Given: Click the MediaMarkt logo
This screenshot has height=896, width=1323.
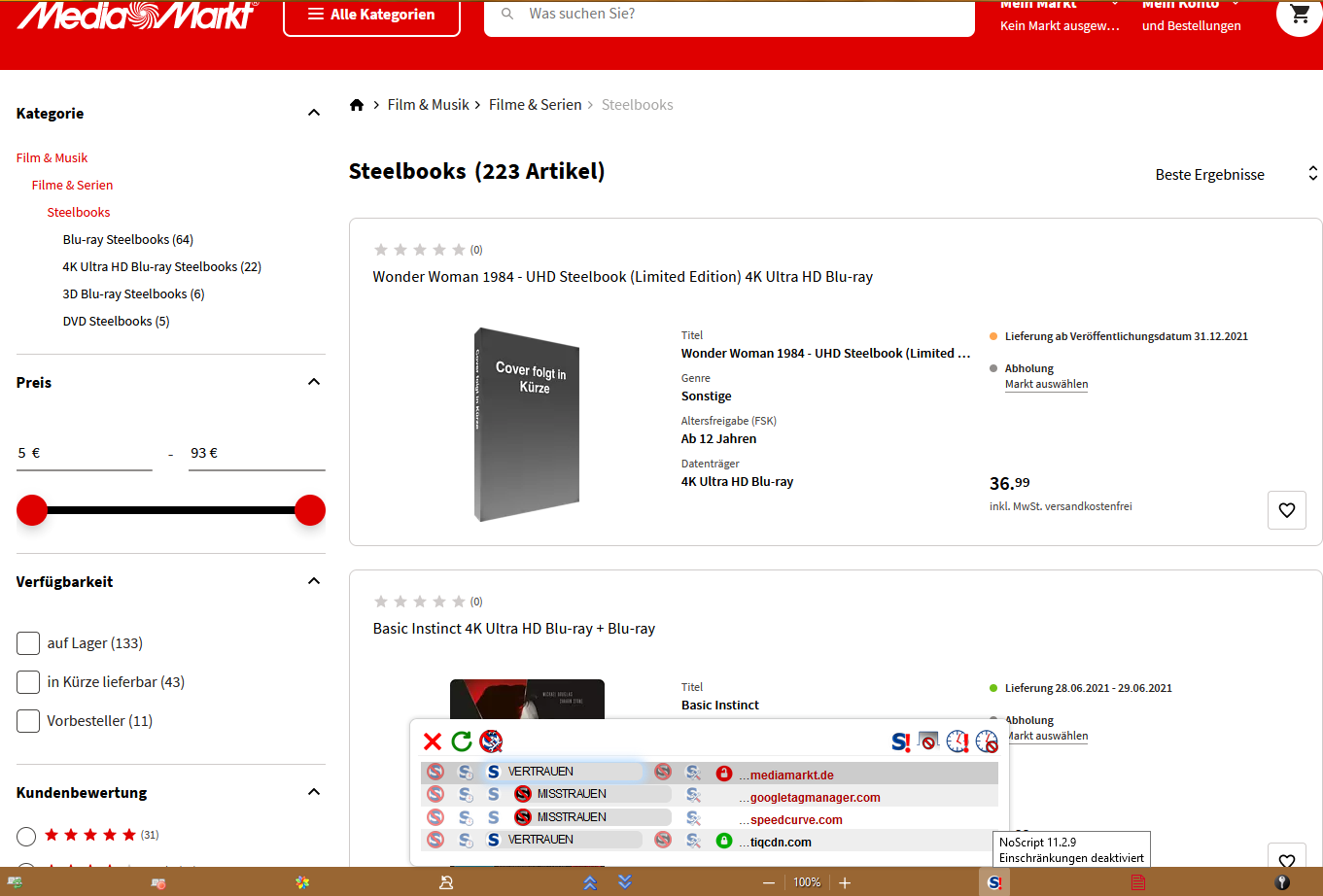Looking at the screenshot, I should pyautogui.click(x=137, y=15).
